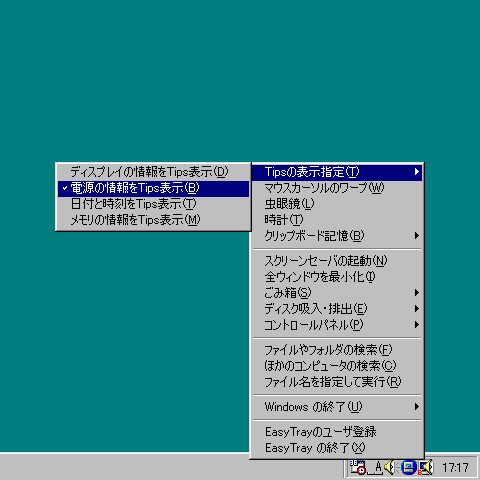Click the task scheduler calendar-clock tray icon

click(357, 467)
